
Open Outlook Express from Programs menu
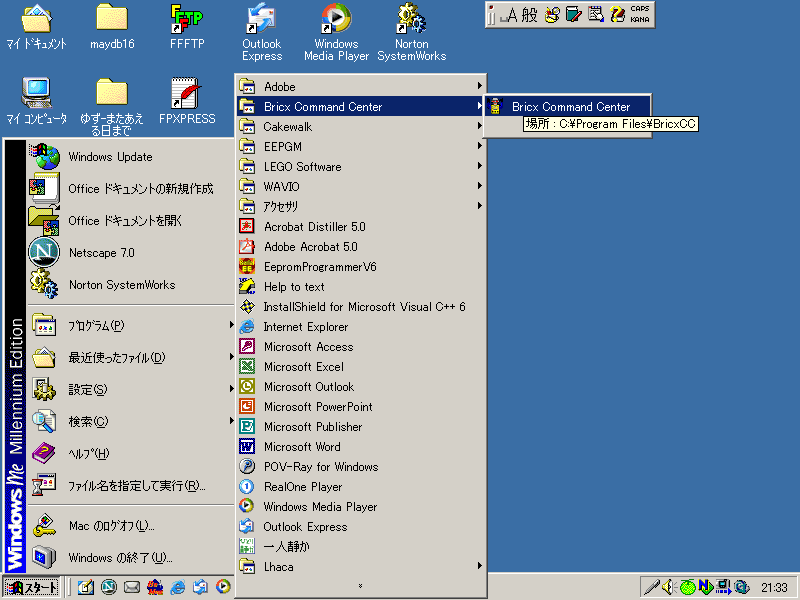[x=361, y=527]
